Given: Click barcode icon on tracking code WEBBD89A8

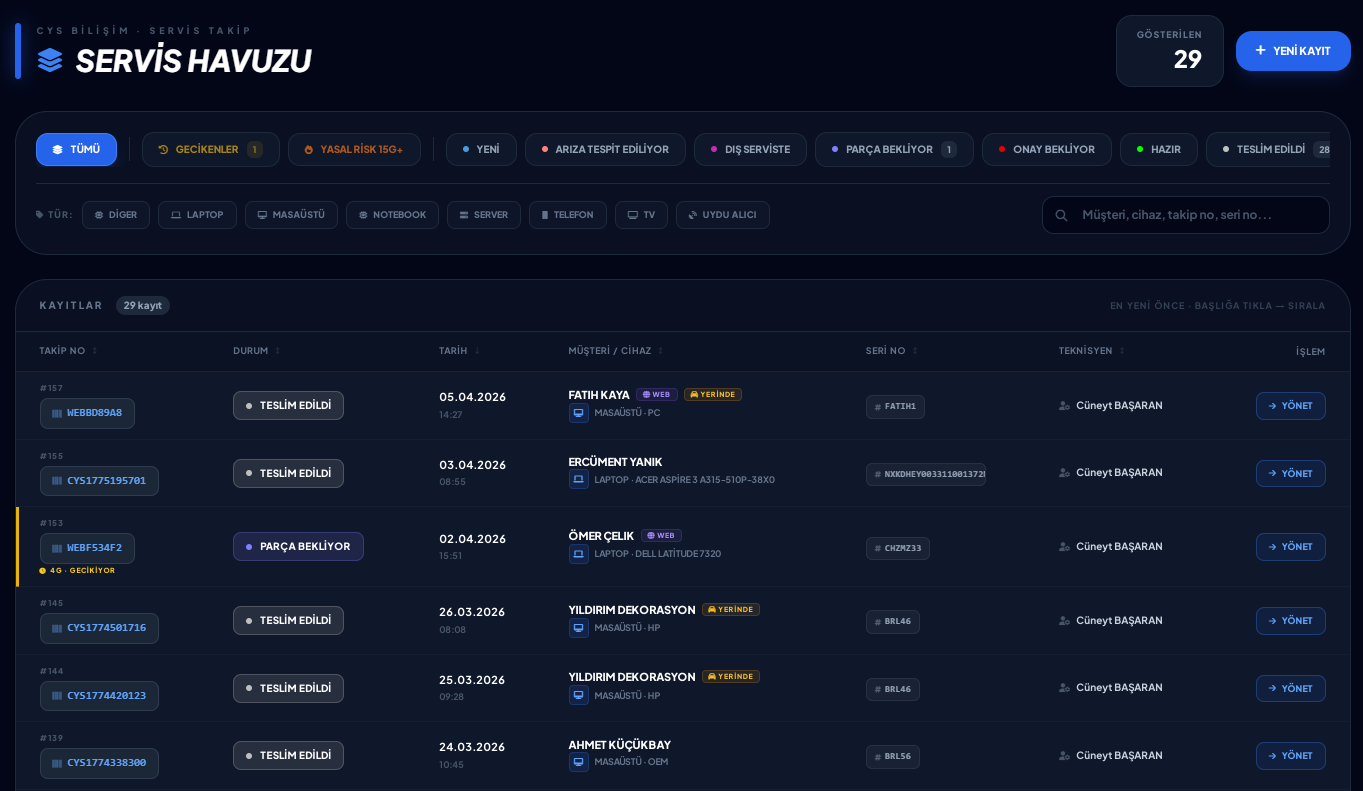Looking at the screenshot, I should (57, 413).
